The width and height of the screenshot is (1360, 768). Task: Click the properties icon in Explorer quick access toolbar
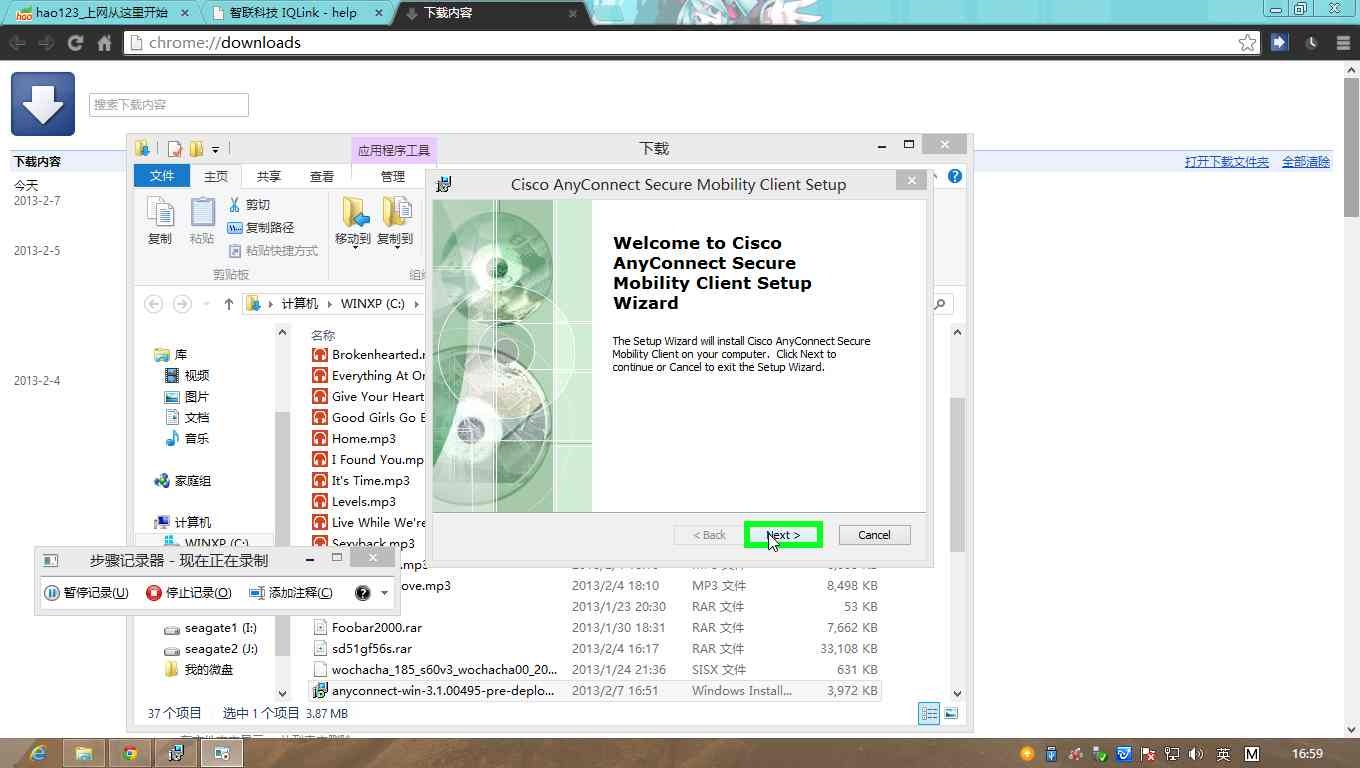[175, 149]
